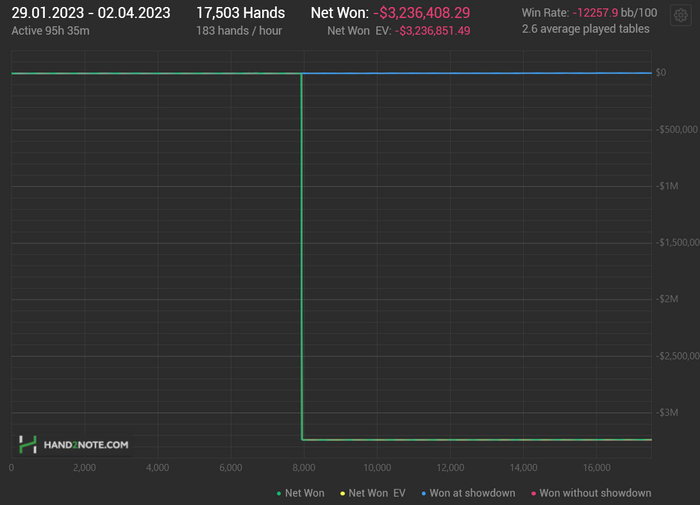
Task: Click the 4,000 x-axis label
Action: click(158, 467)
